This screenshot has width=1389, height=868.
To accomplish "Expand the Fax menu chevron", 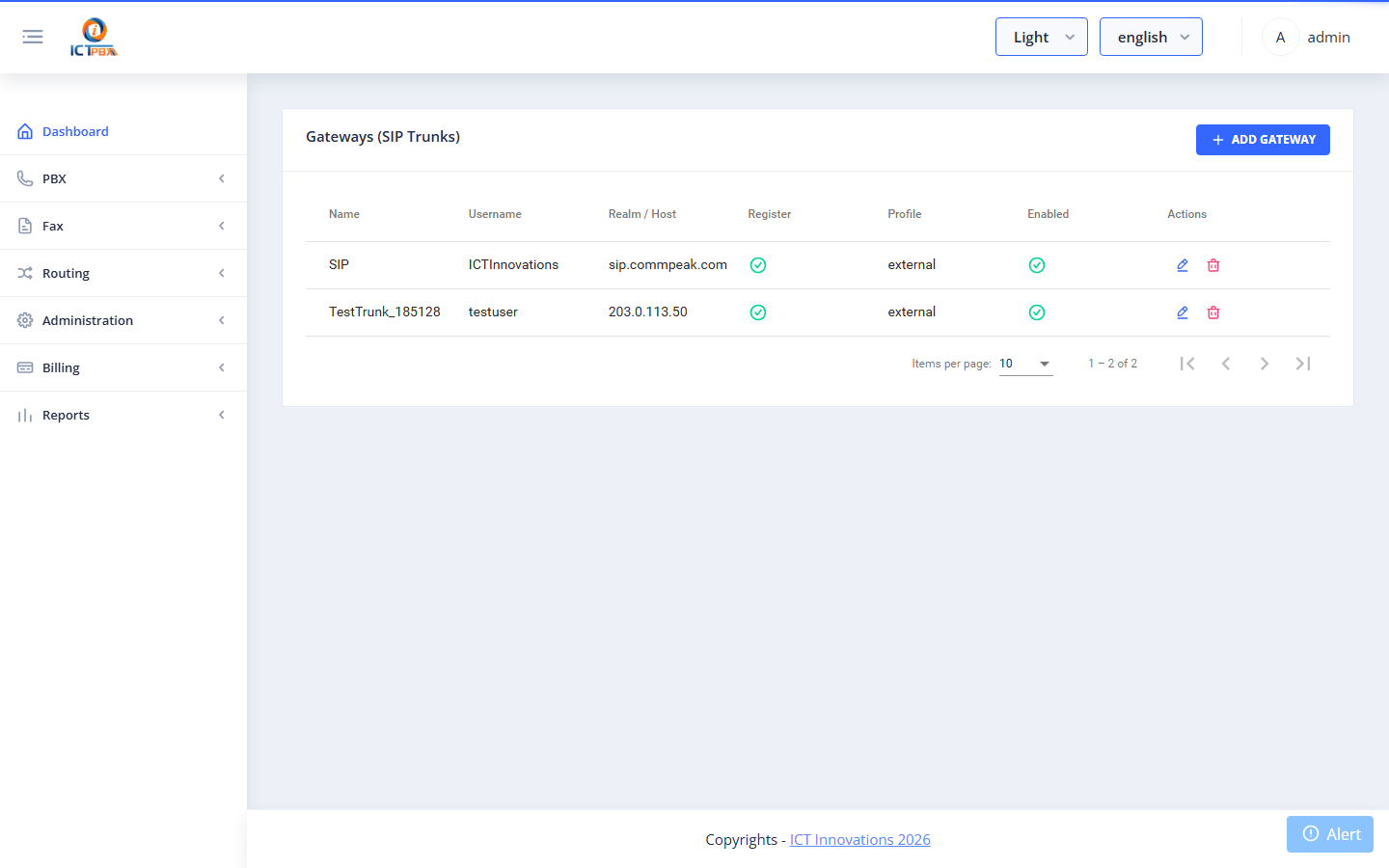I will 222,226.
